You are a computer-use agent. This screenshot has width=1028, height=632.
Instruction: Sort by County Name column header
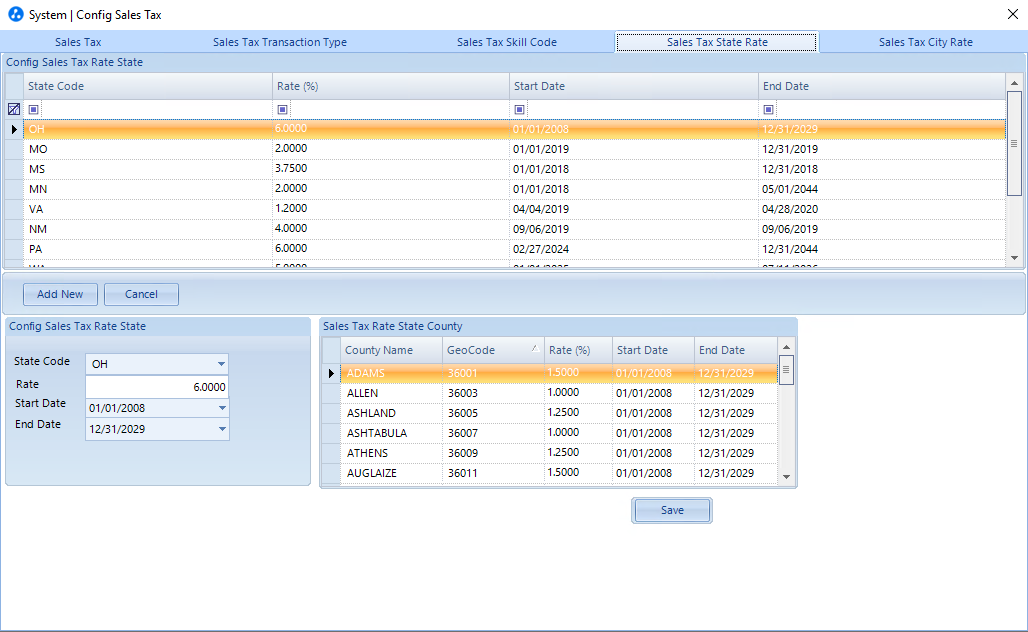pos(391,350)
